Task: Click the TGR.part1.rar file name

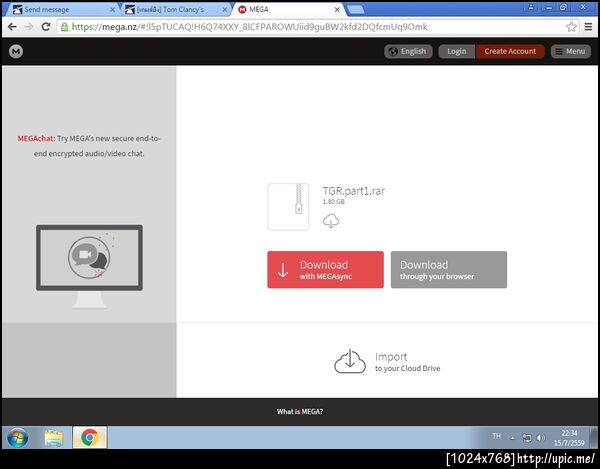Action: pos(354,191)
